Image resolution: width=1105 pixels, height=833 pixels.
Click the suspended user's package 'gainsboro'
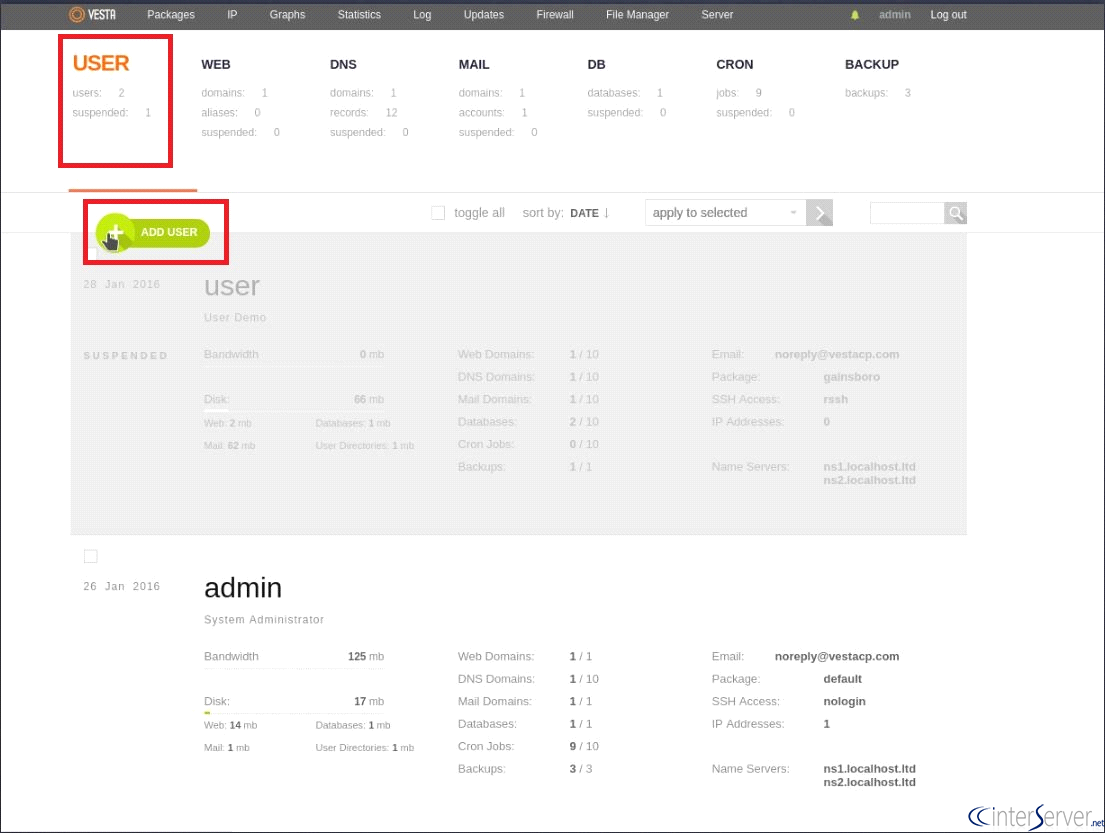click(852, 377)
